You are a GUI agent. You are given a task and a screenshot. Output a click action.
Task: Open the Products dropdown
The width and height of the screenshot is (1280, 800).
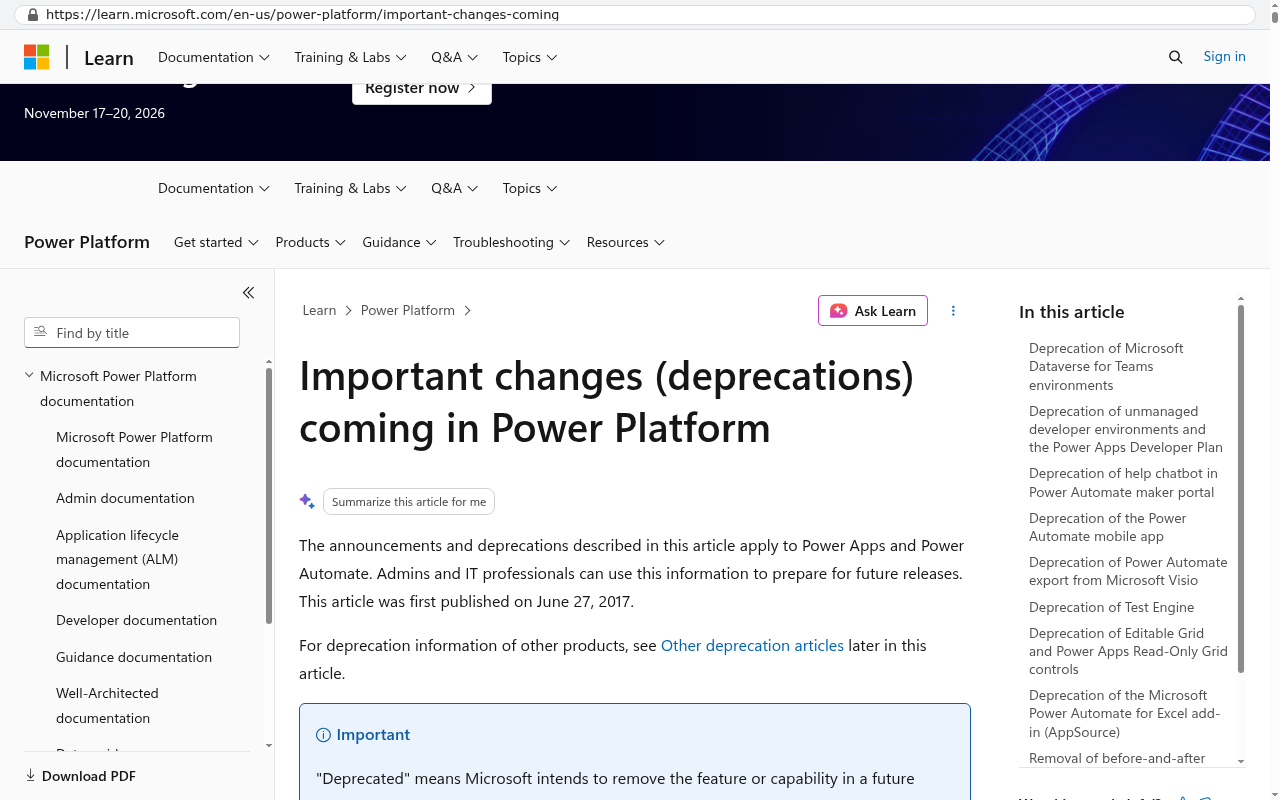point(311,242)
